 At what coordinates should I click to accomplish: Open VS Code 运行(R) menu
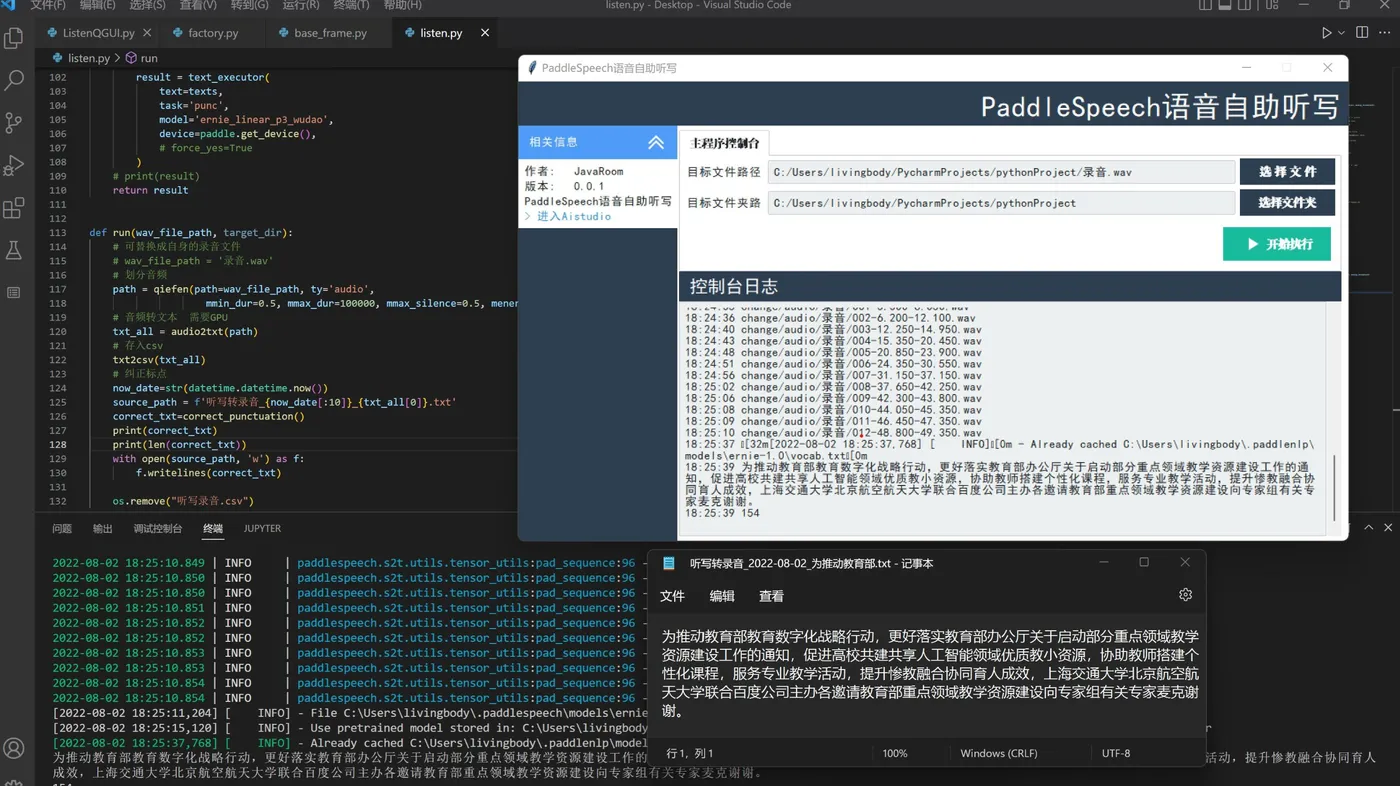301,5
